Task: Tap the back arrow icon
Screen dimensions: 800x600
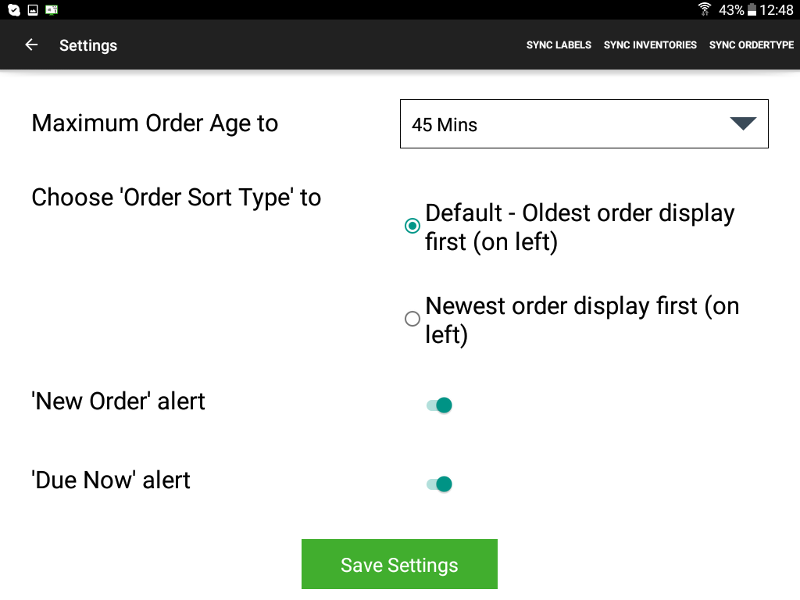Action: coord(32,45)
